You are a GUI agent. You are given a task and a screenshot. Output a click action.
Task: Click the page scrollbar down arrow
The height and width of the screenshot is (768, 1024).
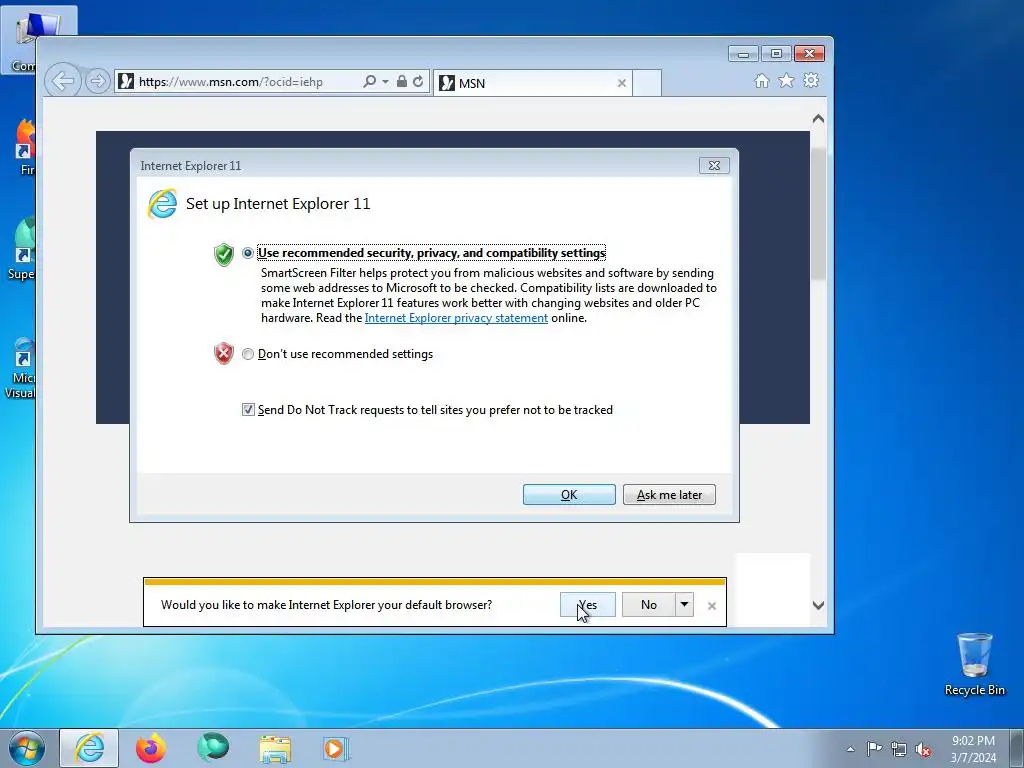818,605
